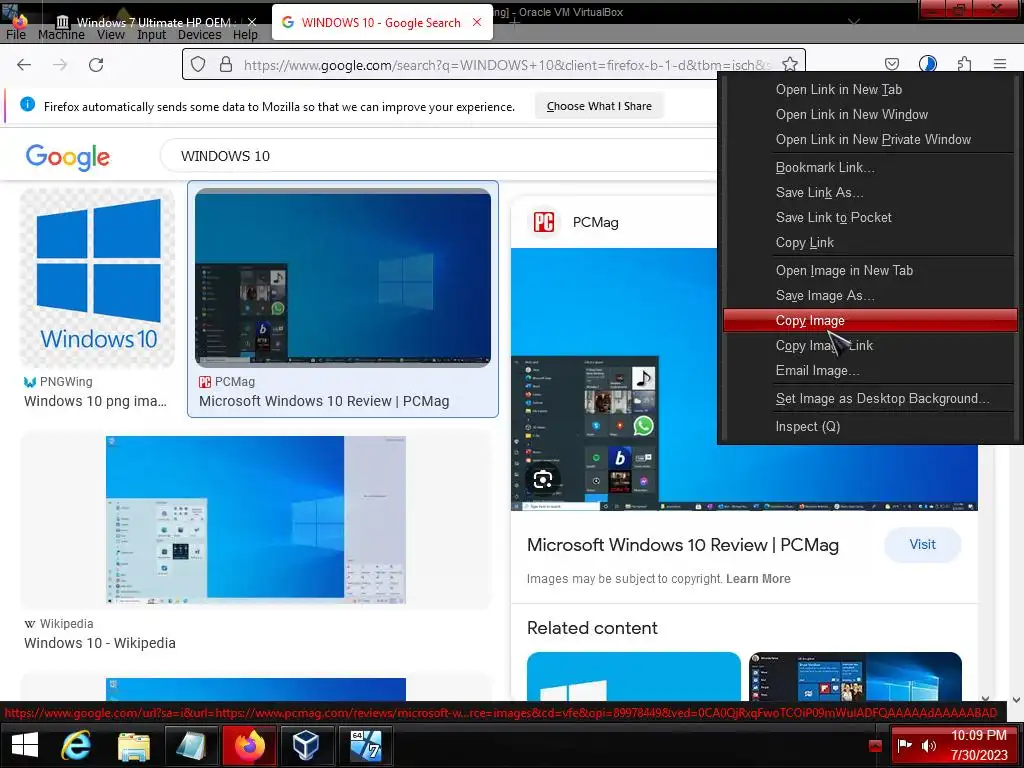Click the Windows 10 png PNGWing result
1024x768 pixels.
95,401
